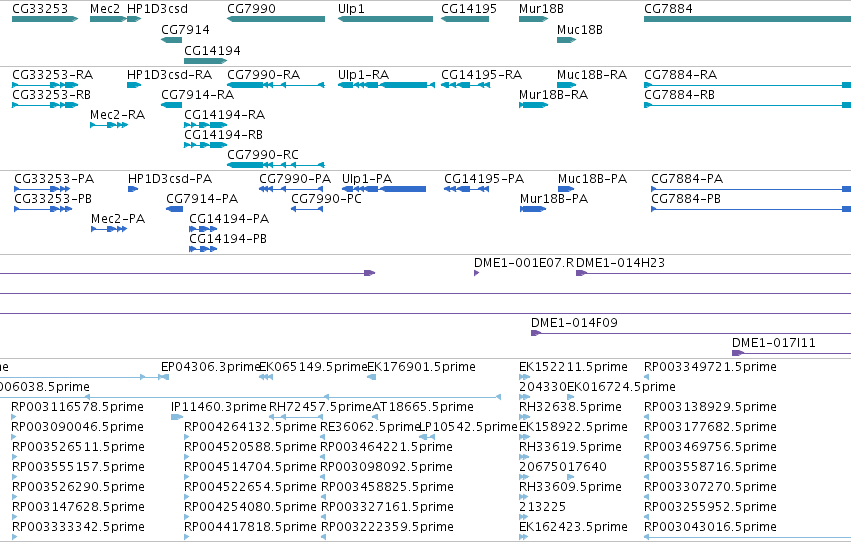
Task: Select clone DME1-001E07.R
Action: tap(524, 263)
